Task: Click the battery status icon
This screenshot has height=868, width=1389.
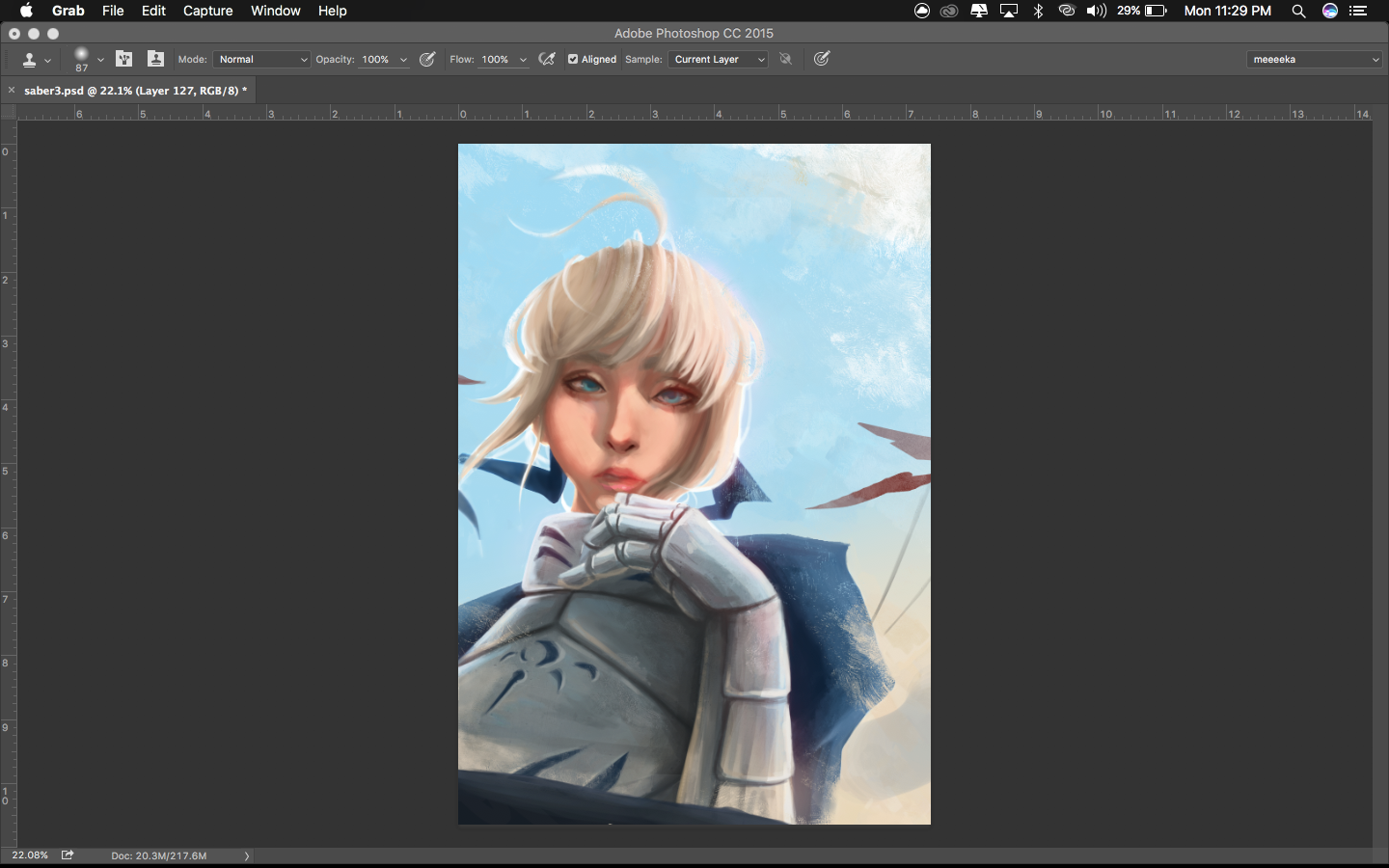Action: [1156, 11]
